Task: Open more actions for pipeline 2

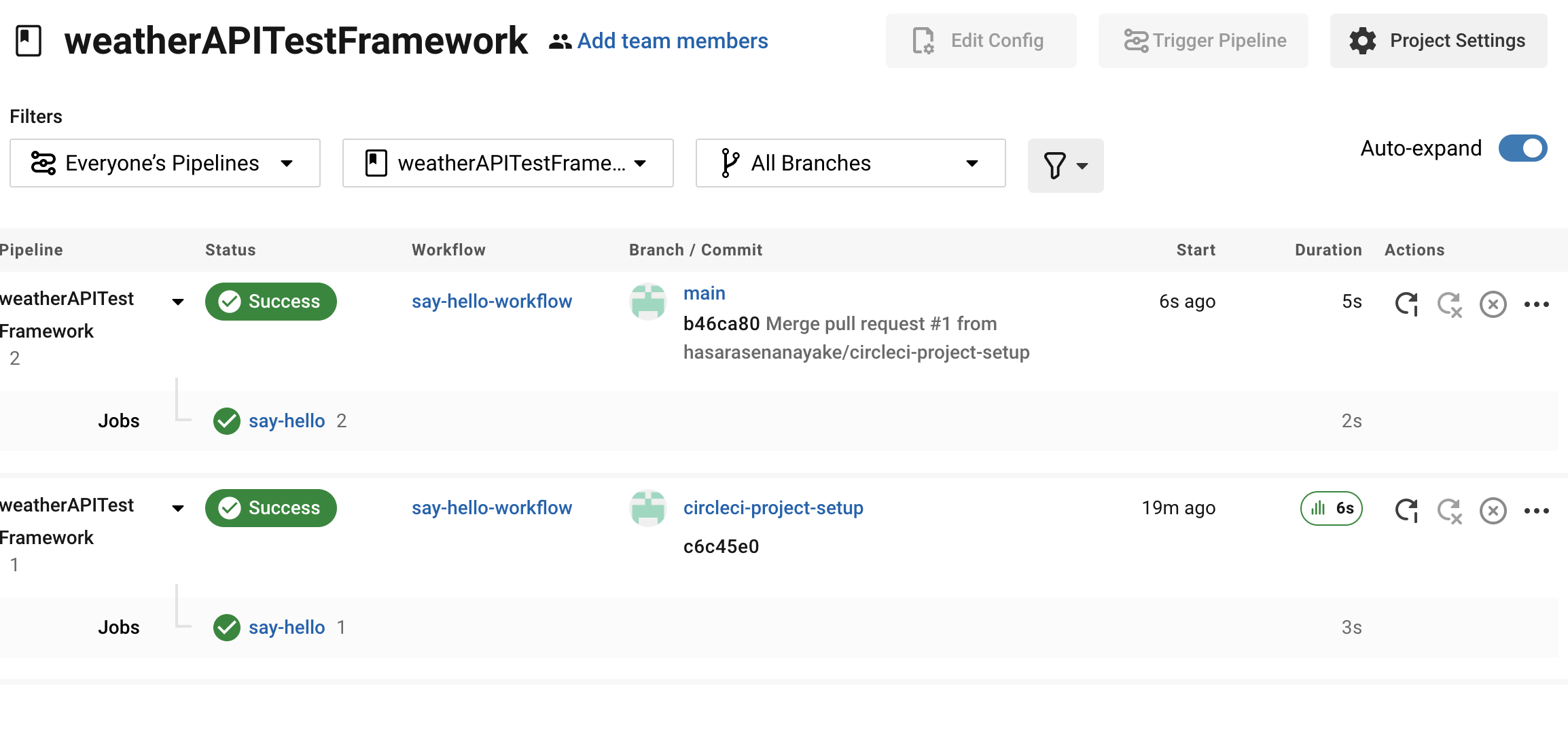Action: point(1537,304)
